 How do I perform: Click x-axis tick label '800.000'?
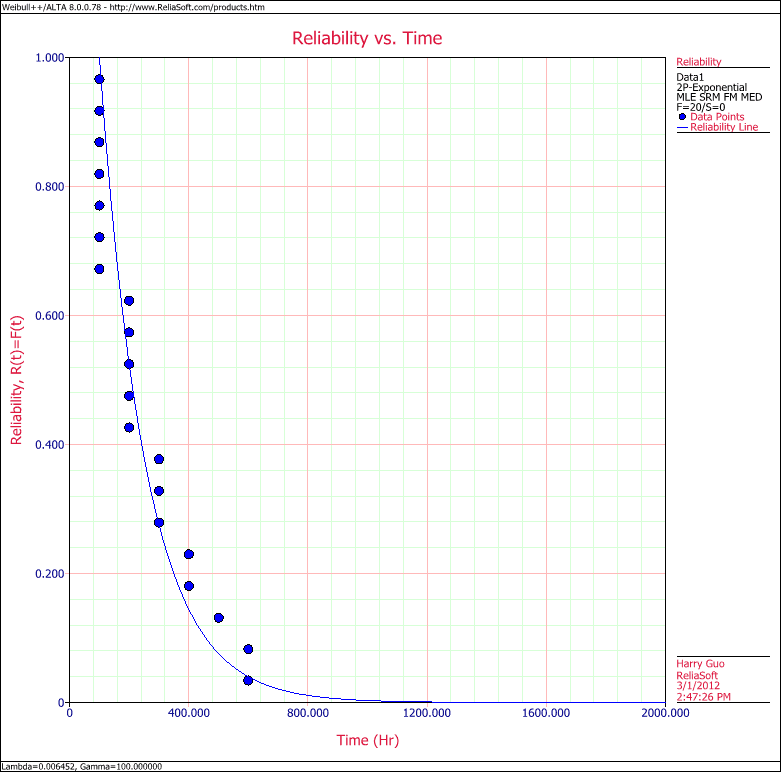(x=308, y=713)
